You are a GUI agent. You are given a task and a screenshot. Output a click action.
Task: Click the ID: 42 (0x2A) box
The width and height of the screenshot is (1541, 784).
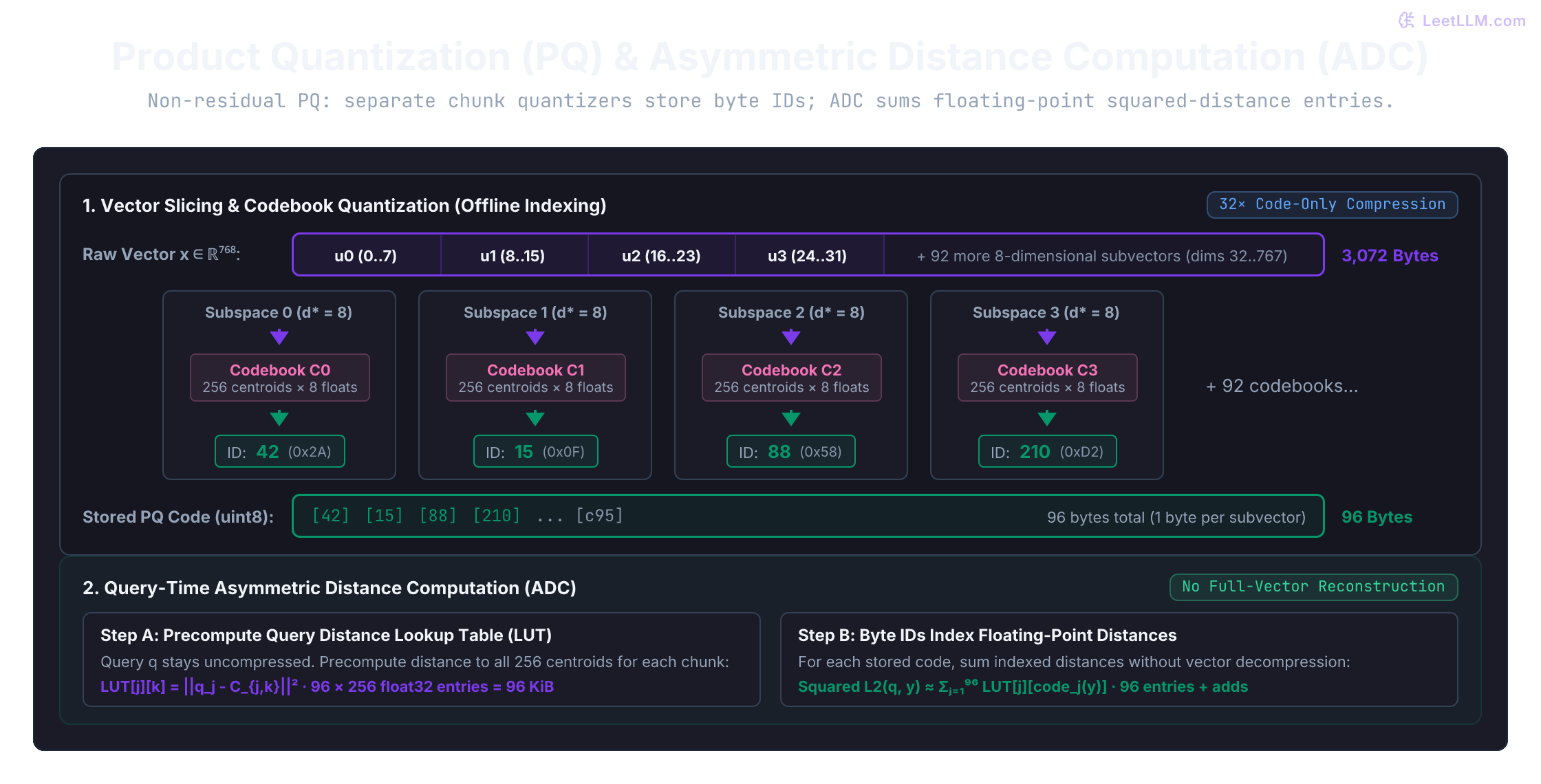(x=280, y=451)
